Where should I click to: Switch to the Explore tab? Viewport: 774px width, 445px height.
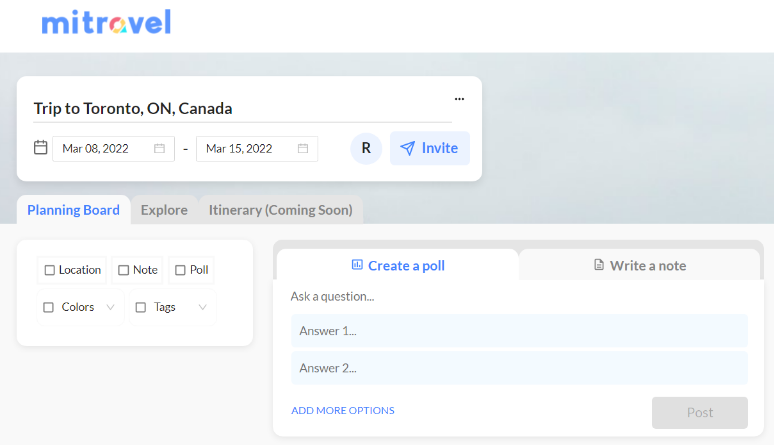164,210
